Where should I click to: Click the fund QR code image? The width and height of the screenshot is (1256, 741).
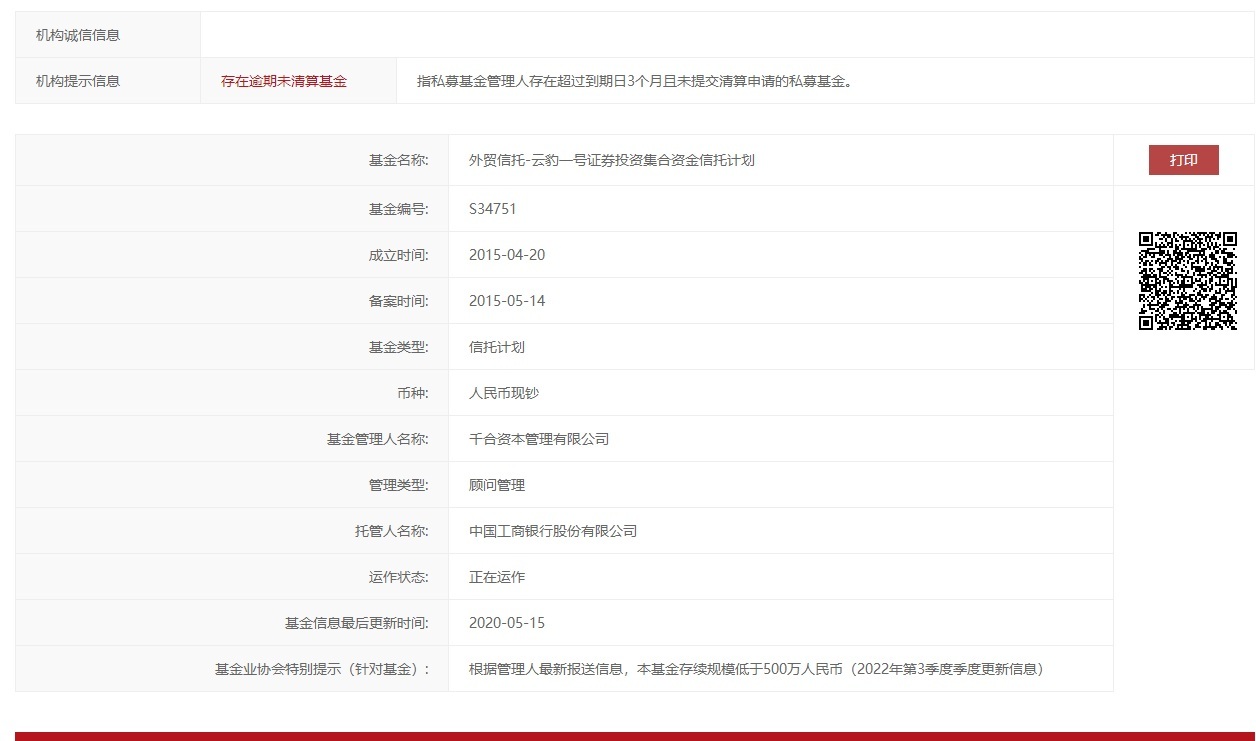1187,278
